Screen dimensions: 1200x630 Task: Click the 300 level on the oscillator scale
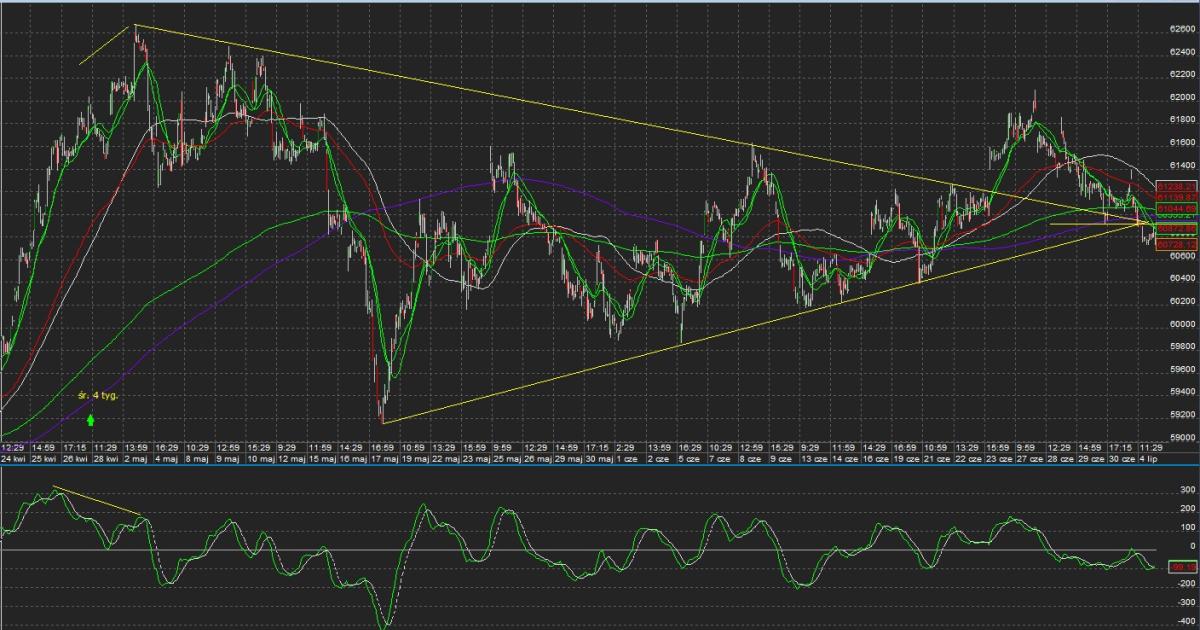pos(1187,490)
